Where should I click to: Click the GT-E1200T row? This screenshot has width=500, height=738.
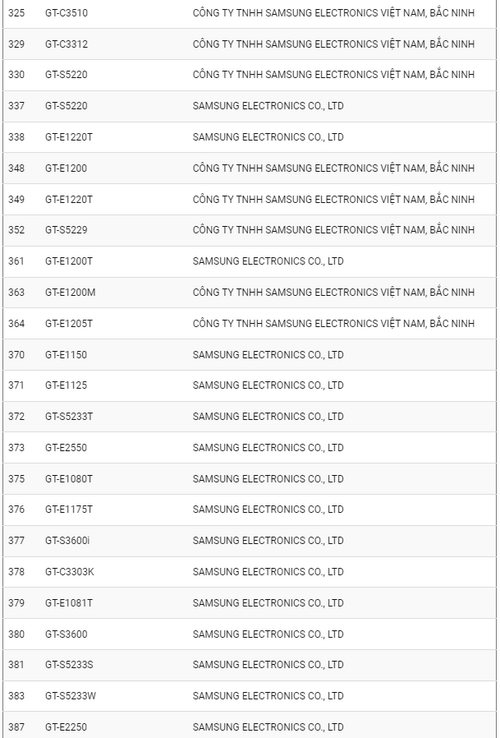[x=250, y=262]
